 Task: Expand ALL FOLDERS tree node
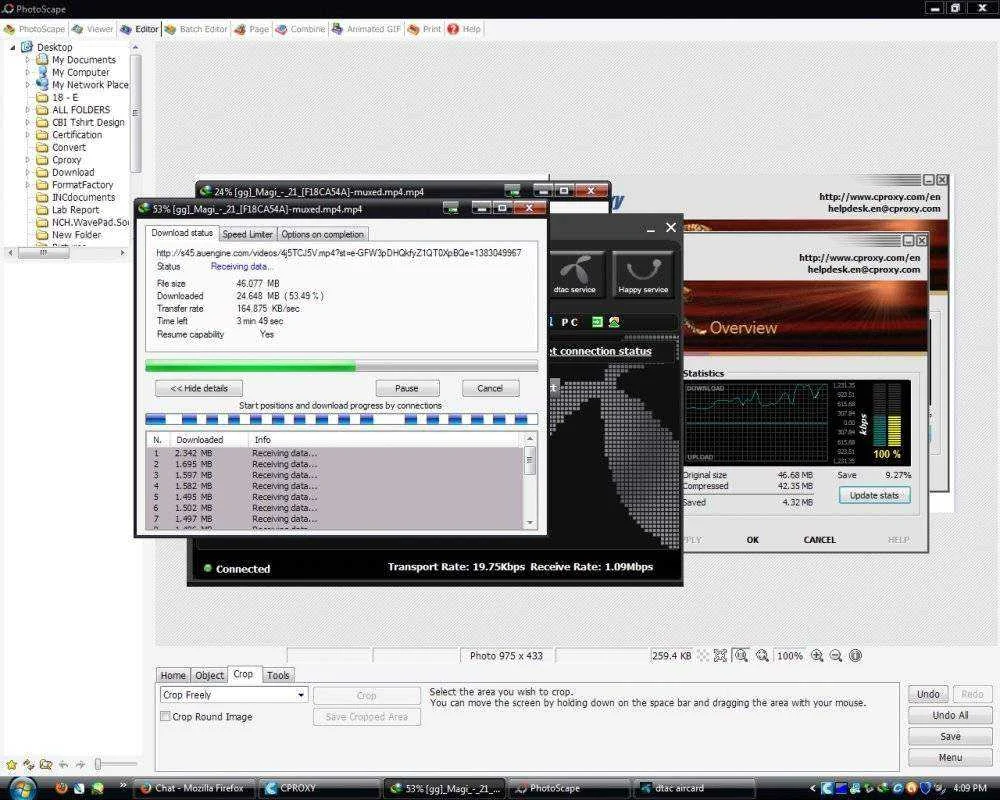click(x=27, y=110)
